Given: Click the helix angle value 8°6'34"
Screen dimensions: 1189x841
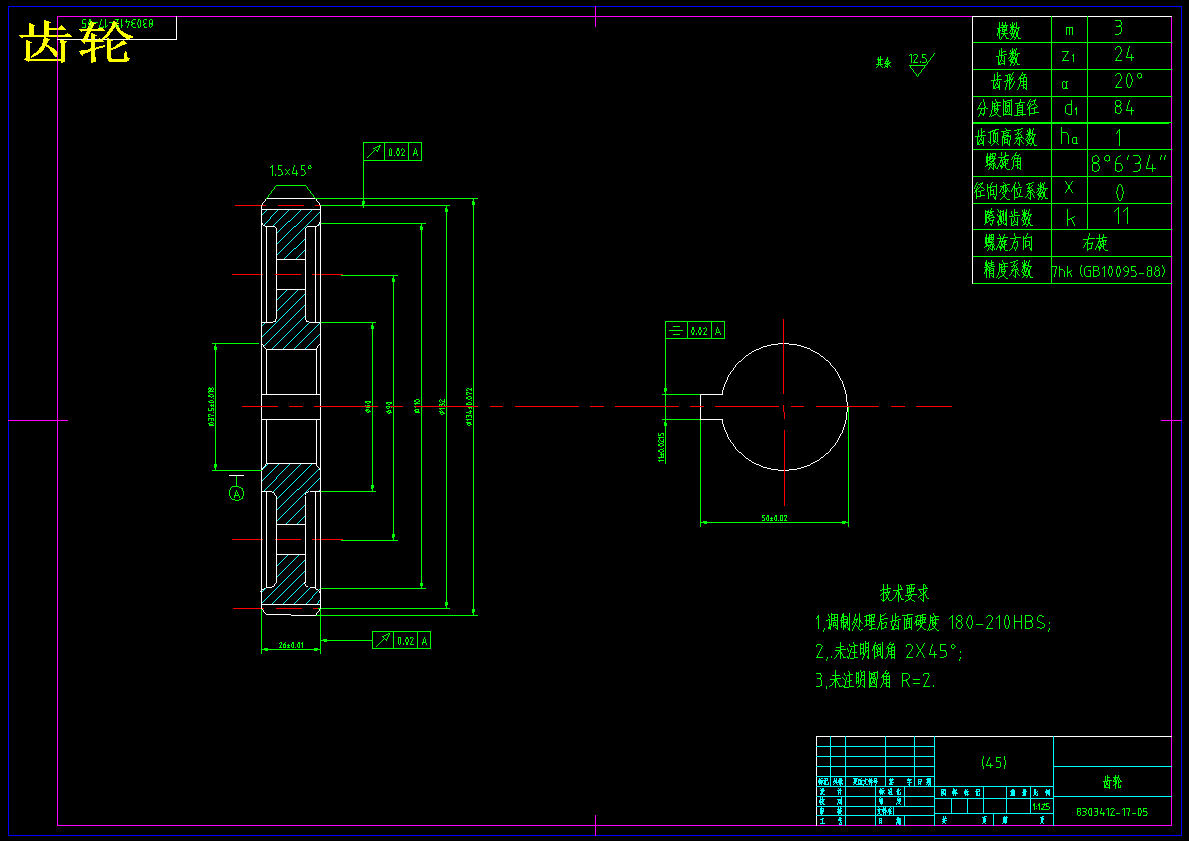Looking at the screenshot, I should (1129, 164).
